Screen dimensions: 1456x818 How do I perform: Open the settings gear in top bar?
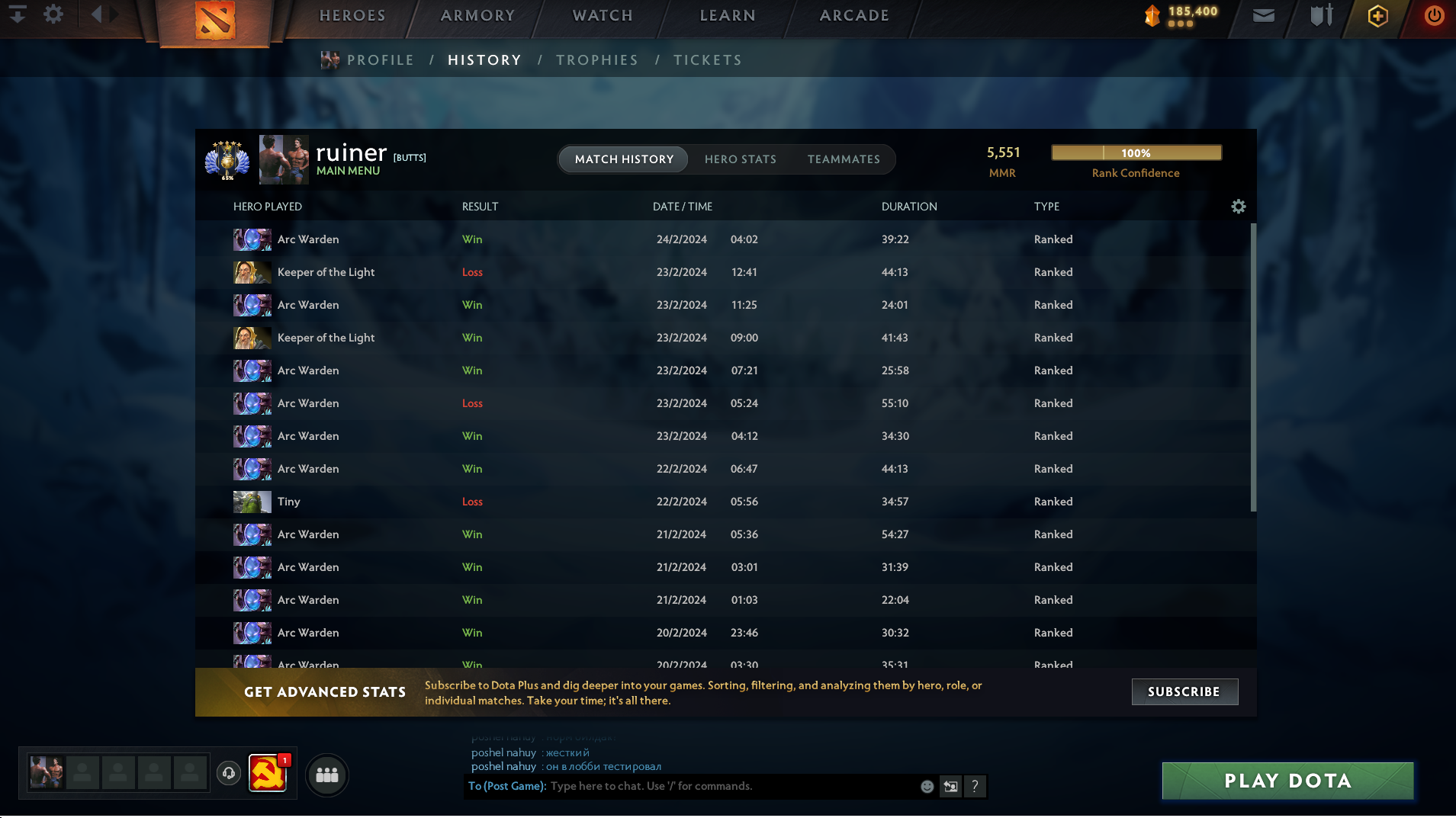(53, 14)
